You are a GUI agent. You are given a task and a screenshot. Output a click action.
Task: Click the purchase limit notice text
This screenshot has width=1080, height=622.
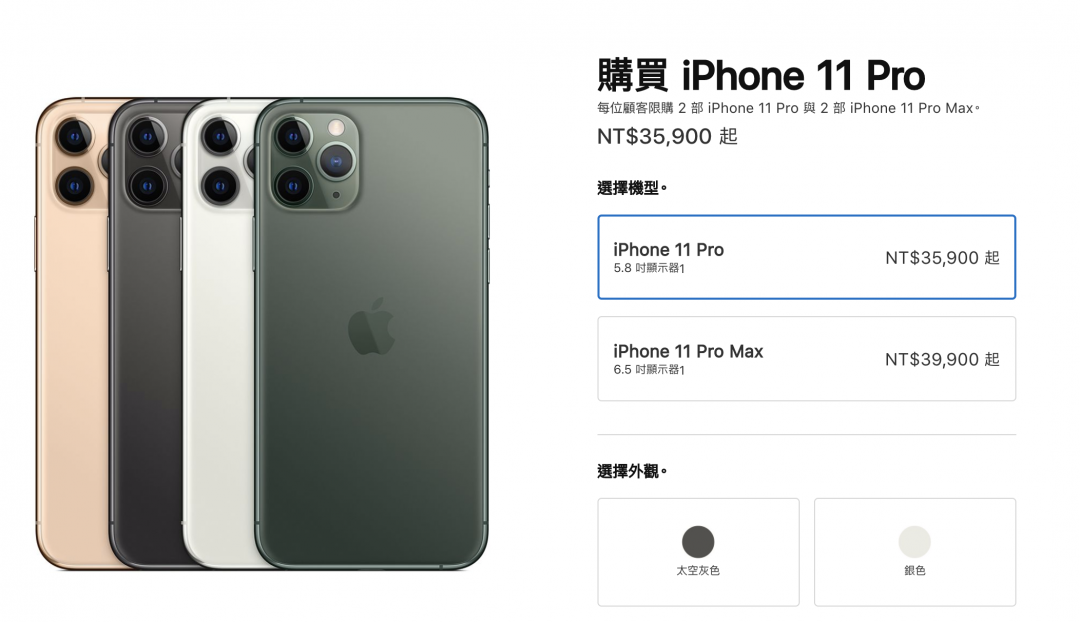pos(788,108)
